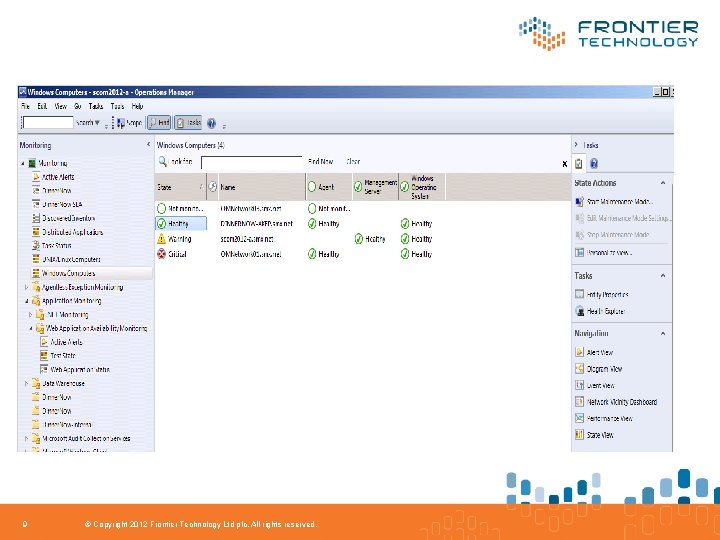Viewport: 720px width, 540px height.
Task: Open the Alert View navigation link
Action: click(x=594, y=352)
